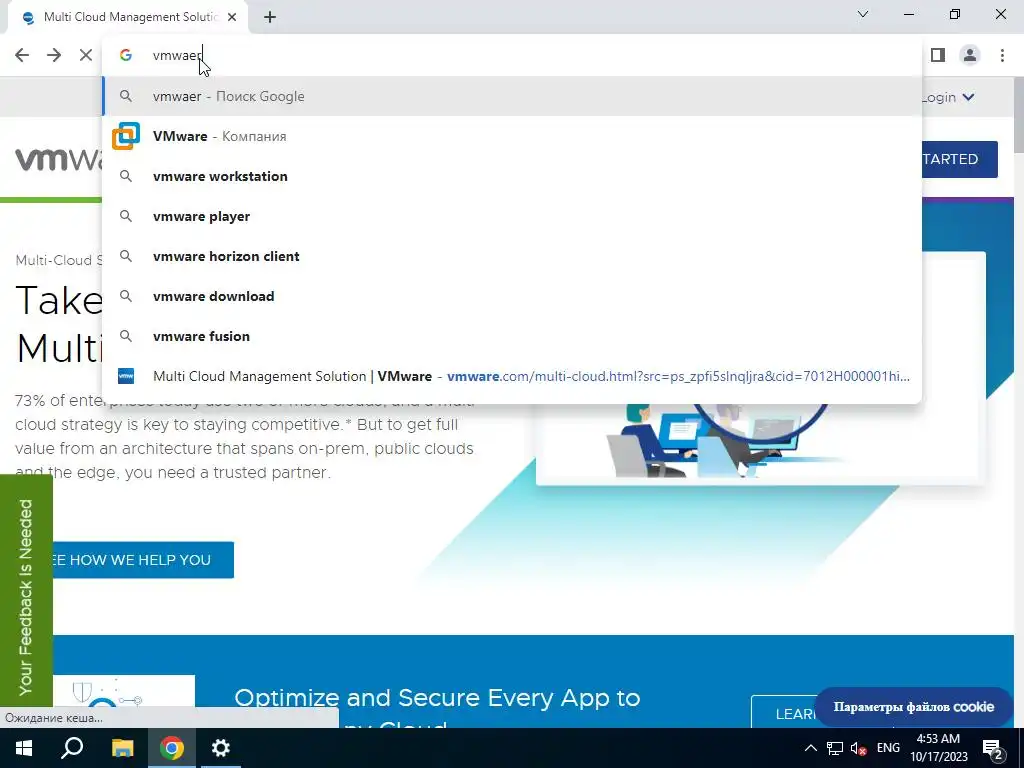Open the clock showing 4:53 AM
The width and height of the screenshot is (1024, 768).
tap(938, 748)
